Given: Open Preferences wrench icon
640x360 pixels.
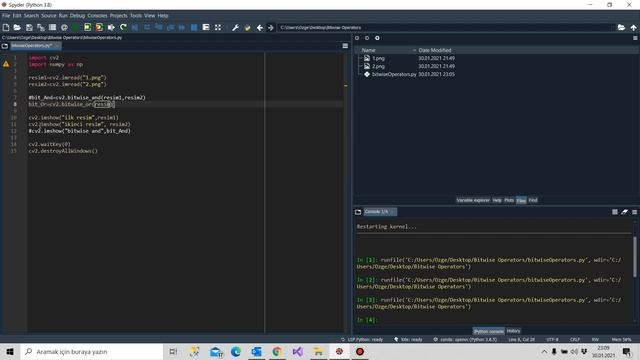Looking at the screenshot, I should [x=236, y=27].
